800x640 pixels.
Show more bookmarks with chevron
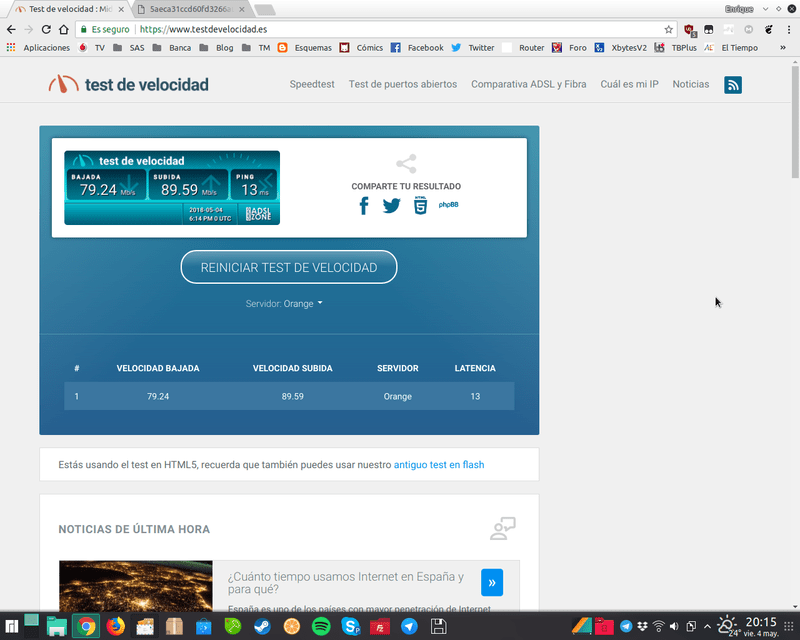click(x=783, y=47)
